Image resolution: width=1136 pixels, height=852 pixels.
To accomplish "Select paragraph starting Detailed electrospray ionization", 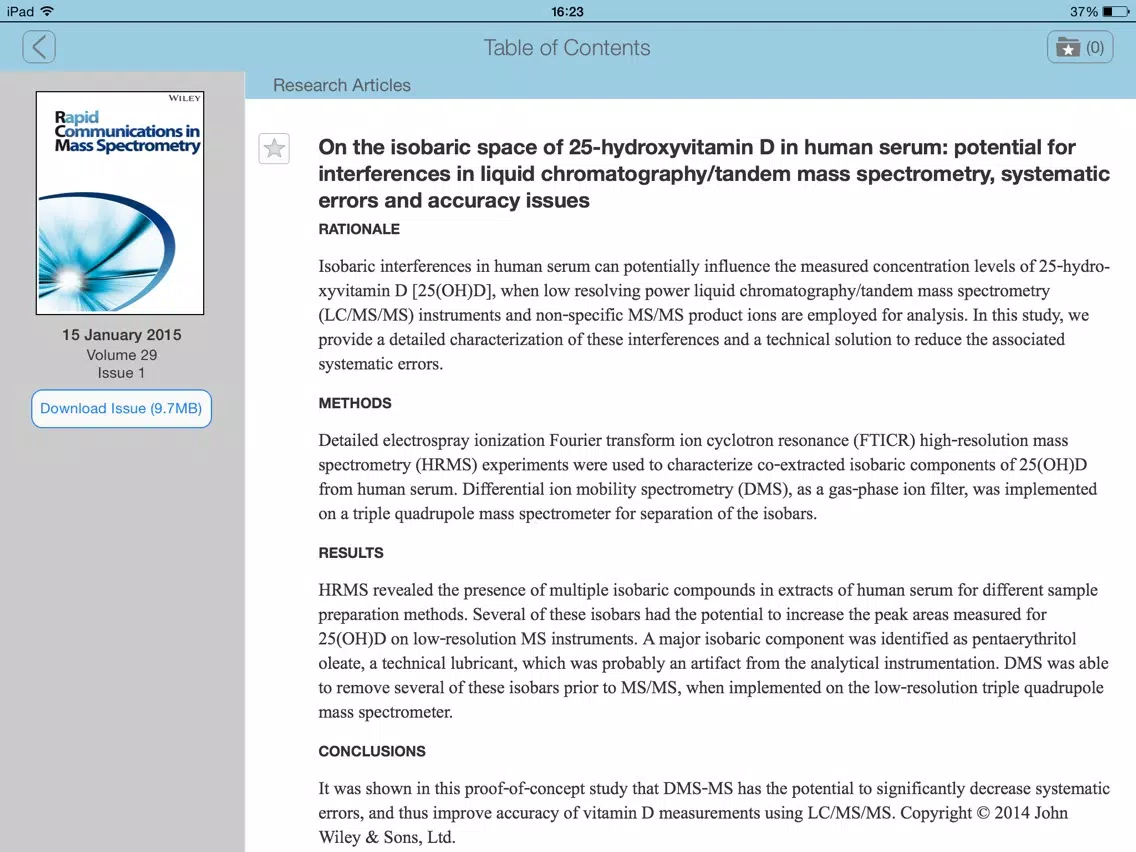I will click(708, 477).
